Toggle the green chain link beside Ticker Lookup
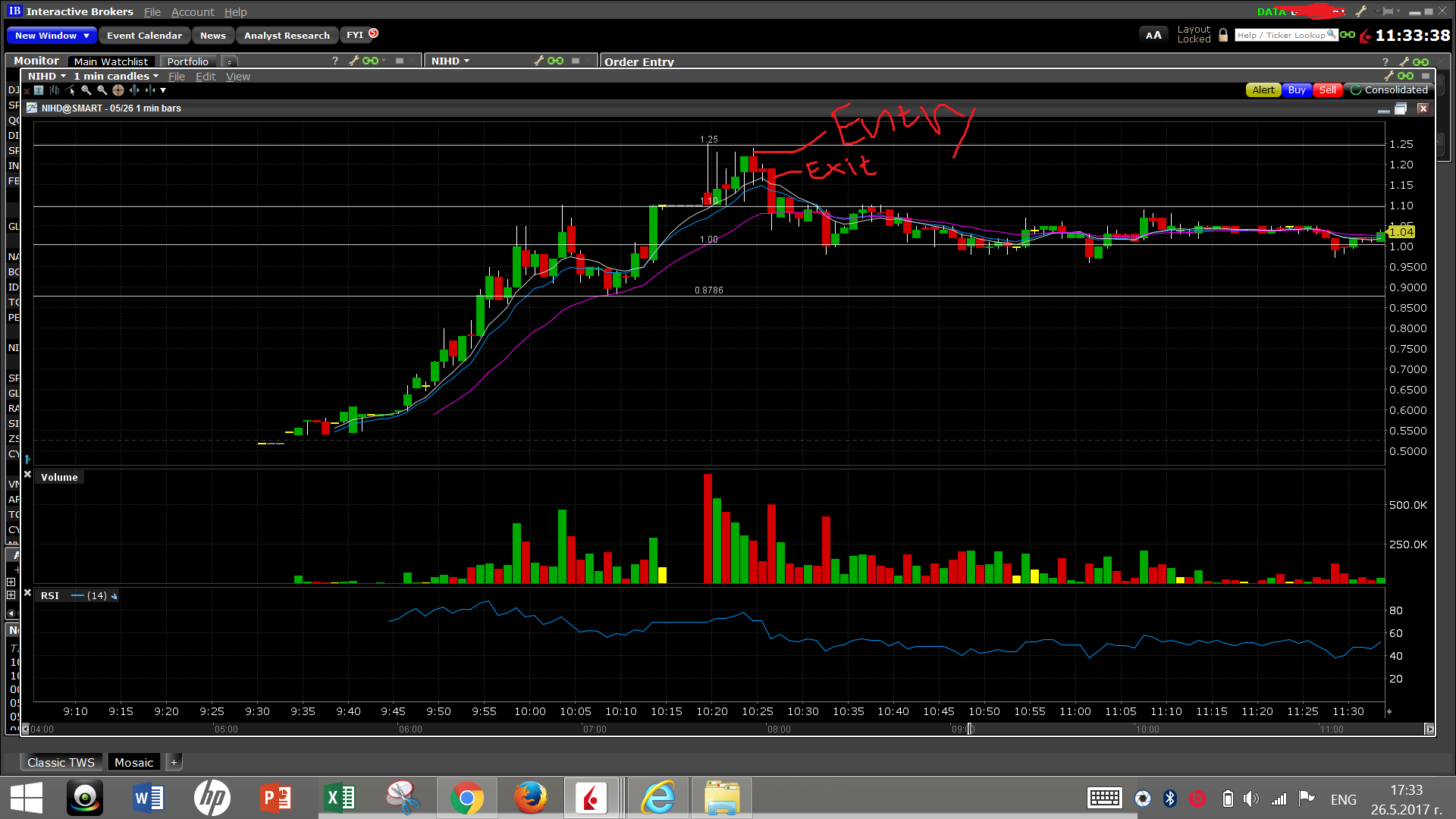Viewport: 1456px width, 819px height. [1348, 35]
